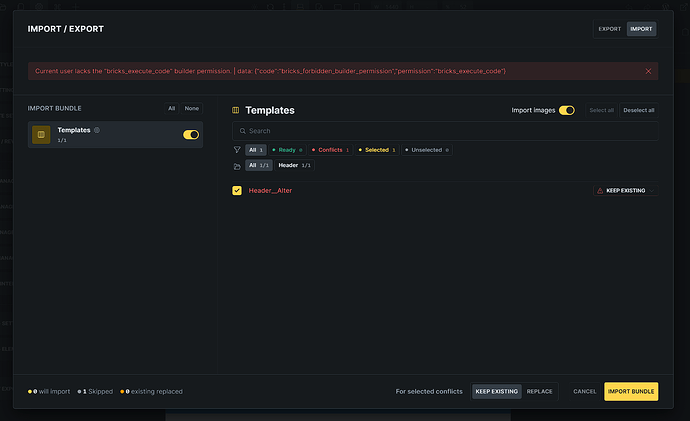The width and height of the screenshot is (690, 421).
Task: Toggle the Templates bundle switch off
Action: (x=191, y=135)
